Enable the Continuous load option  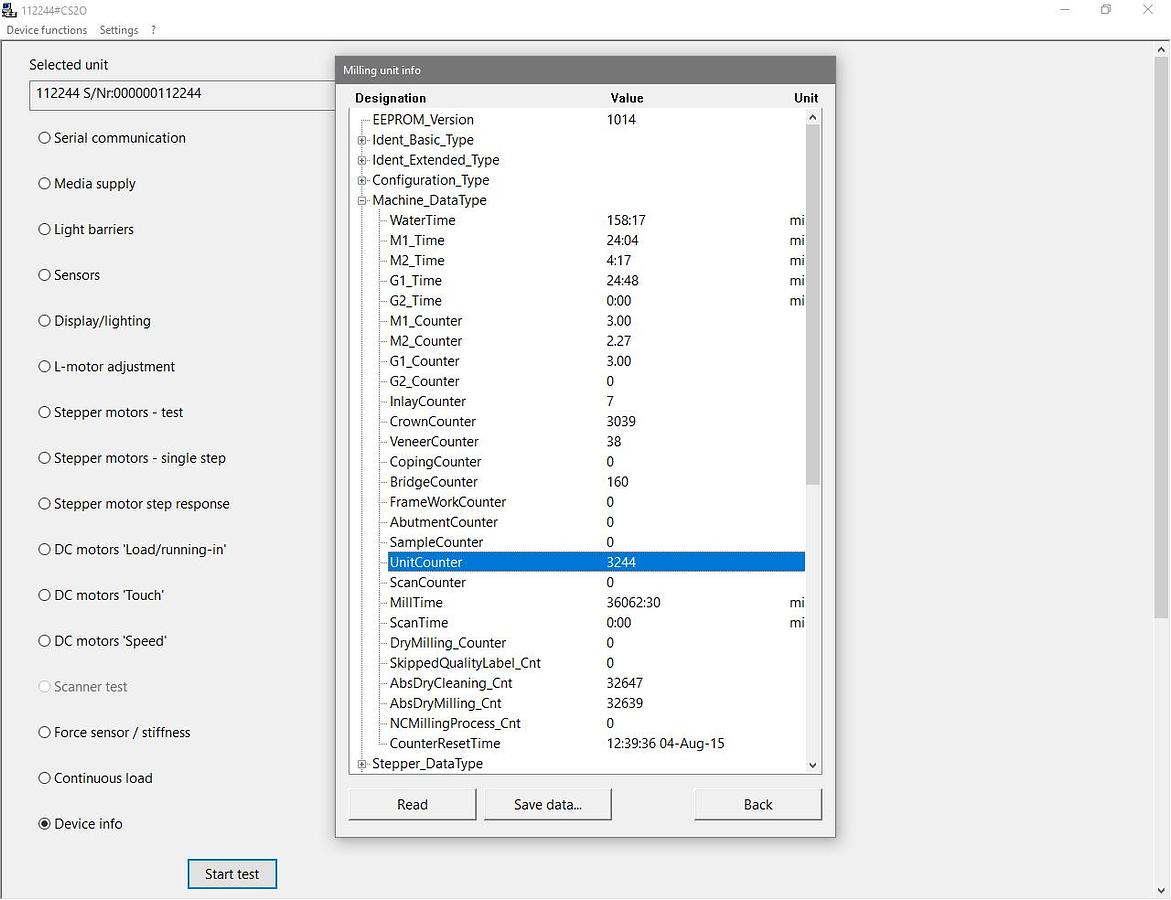[44, 779]
